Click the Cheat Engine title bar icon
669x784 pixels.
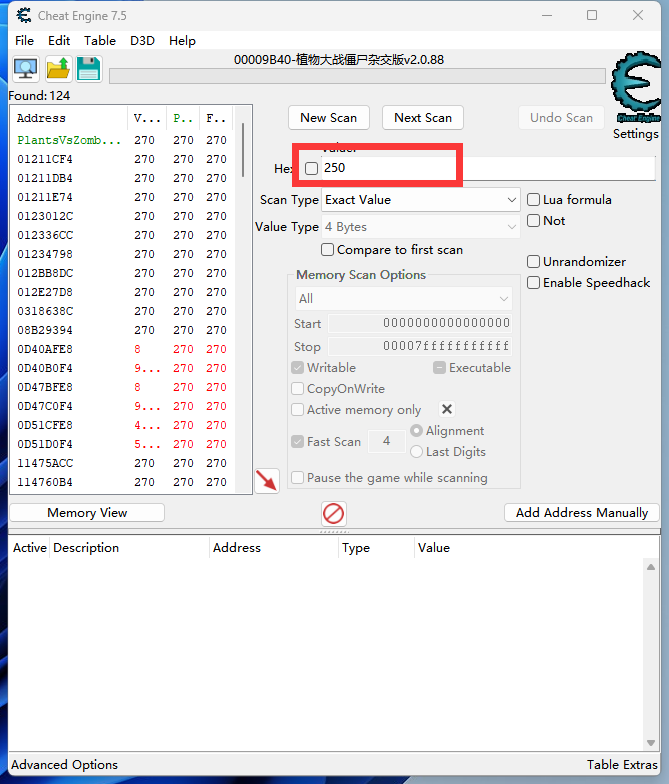(21, 16)
